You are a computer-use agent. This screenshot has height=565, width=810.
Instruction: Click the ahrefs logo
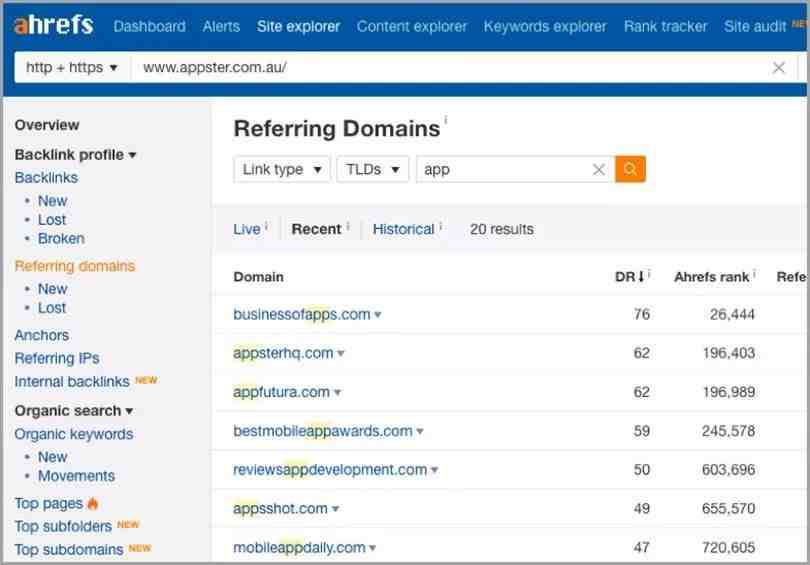pos(54,24)
